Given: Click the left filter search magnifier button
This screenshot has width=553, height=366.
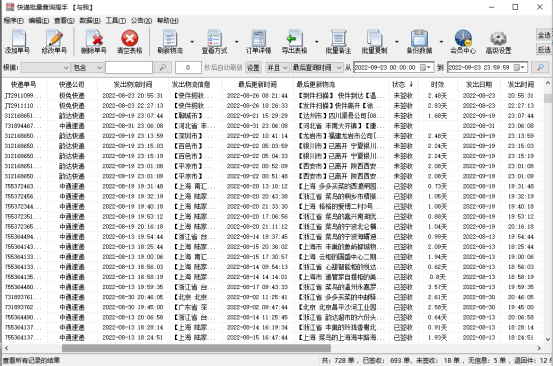Looking at the screenshot, I should (x=163, y=67).
